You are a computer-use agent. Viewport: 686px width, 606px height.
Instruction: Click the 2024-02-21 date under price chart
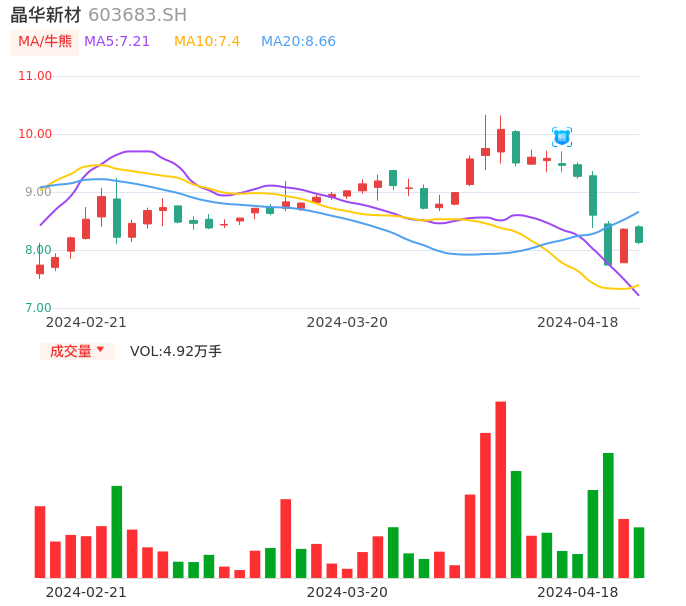click(86, 322)
